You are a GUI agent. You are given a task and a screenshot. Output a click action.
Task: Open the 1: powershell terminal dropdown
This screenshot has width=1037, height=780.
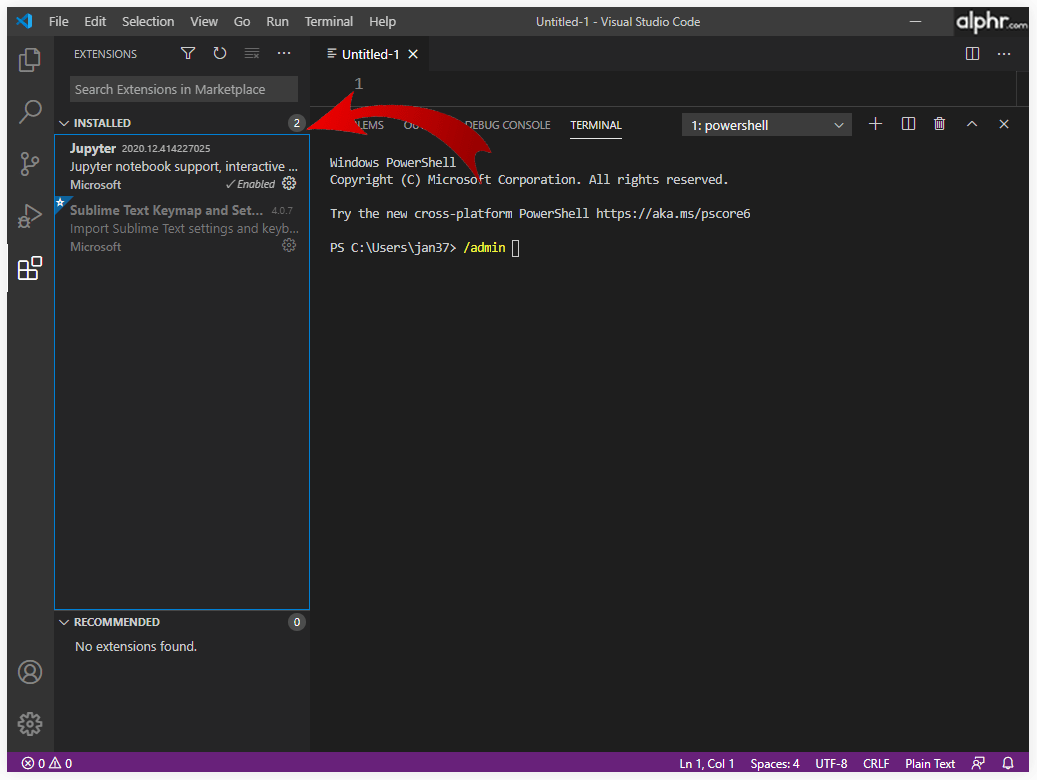(x=766, y=124)
